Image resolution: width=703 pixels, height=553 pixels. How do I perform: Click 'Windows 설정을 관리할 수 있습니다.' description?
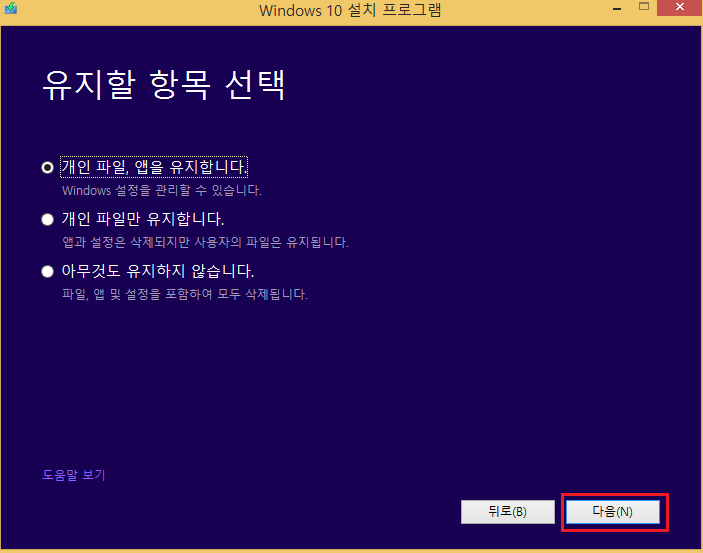click(162, 191)
